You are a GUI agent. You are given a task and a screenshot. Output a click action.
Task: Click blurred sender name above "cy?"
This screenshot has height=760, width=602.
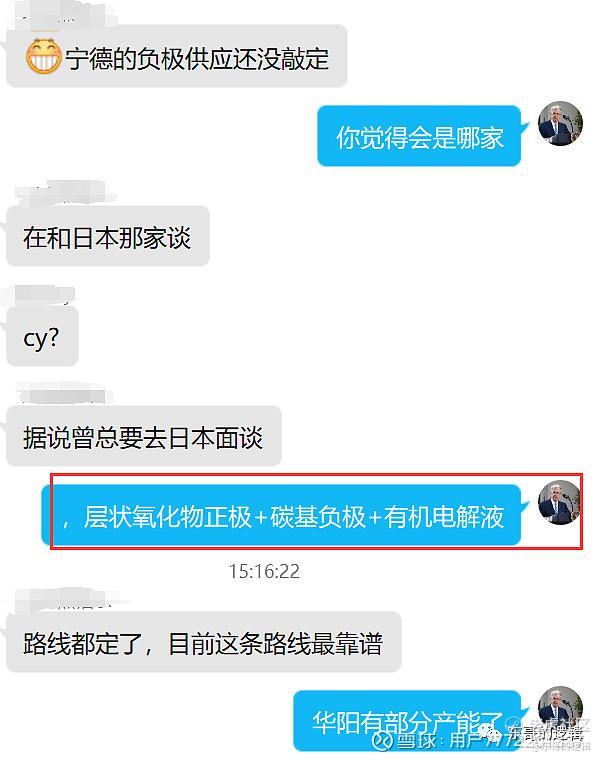(45, 295)
